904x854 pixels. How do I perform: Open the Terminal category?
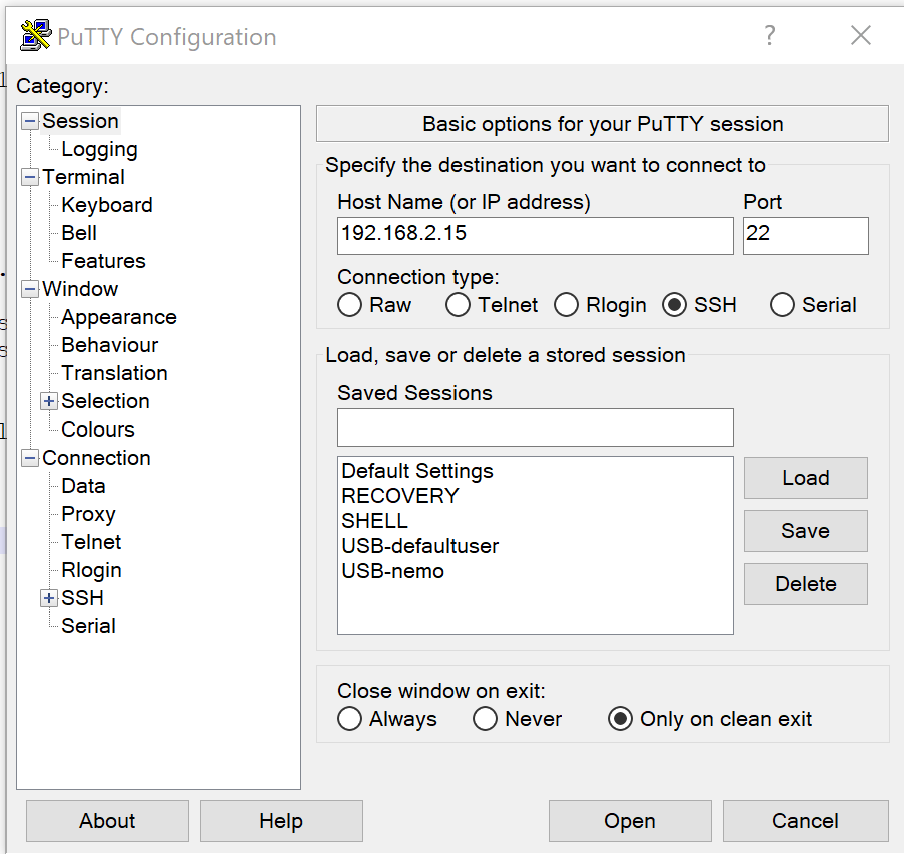pyautogui.click(x=84, y=177)
